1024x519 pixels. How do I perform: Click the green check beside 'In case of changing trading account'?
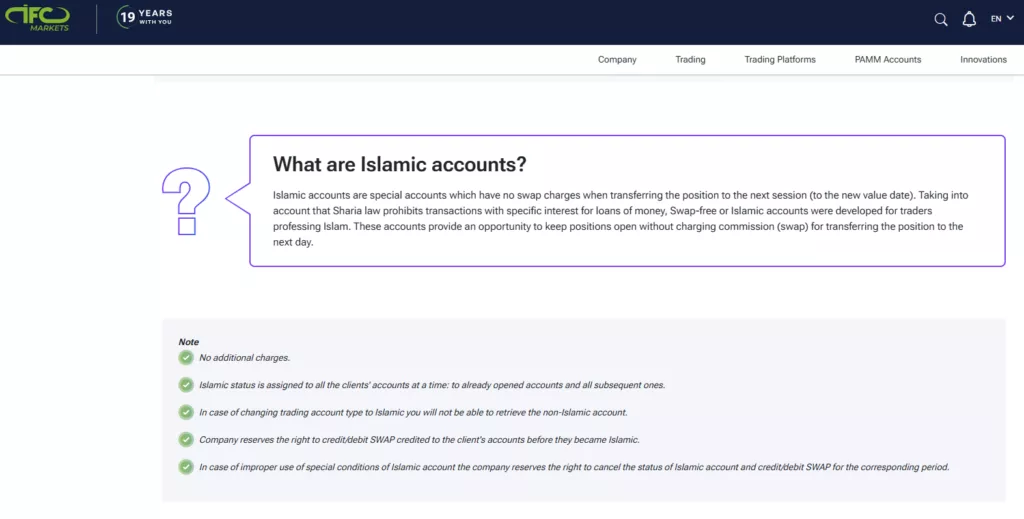click(186, 413)
